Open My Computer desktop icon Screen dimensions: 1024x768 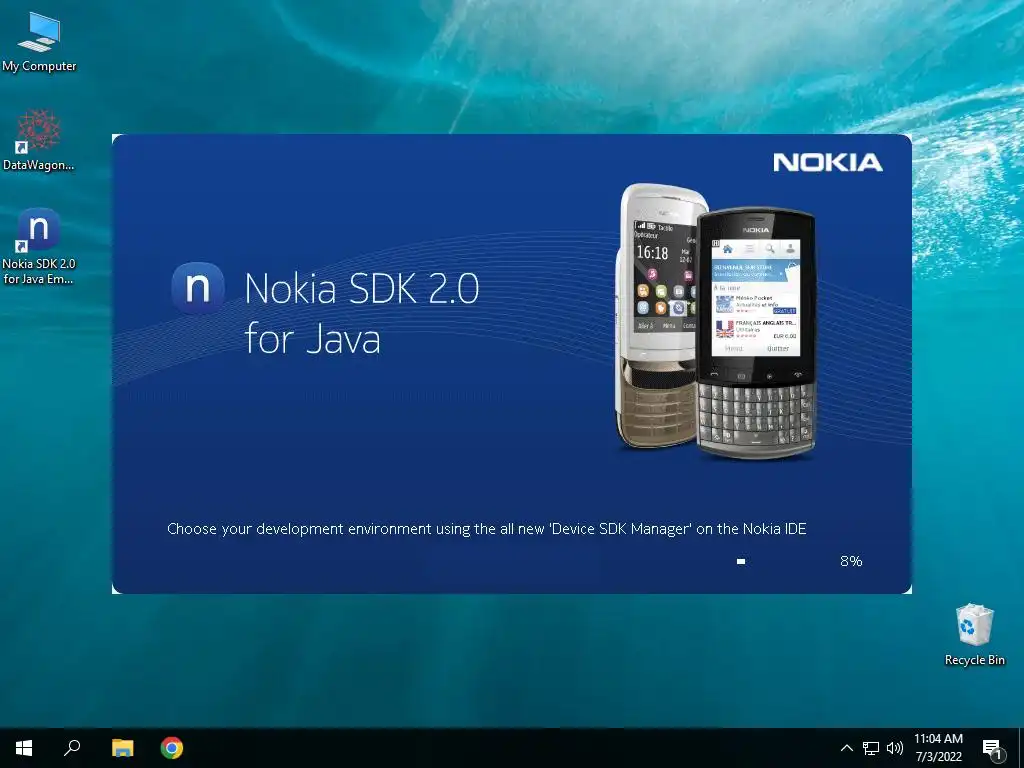pos(39,42)
